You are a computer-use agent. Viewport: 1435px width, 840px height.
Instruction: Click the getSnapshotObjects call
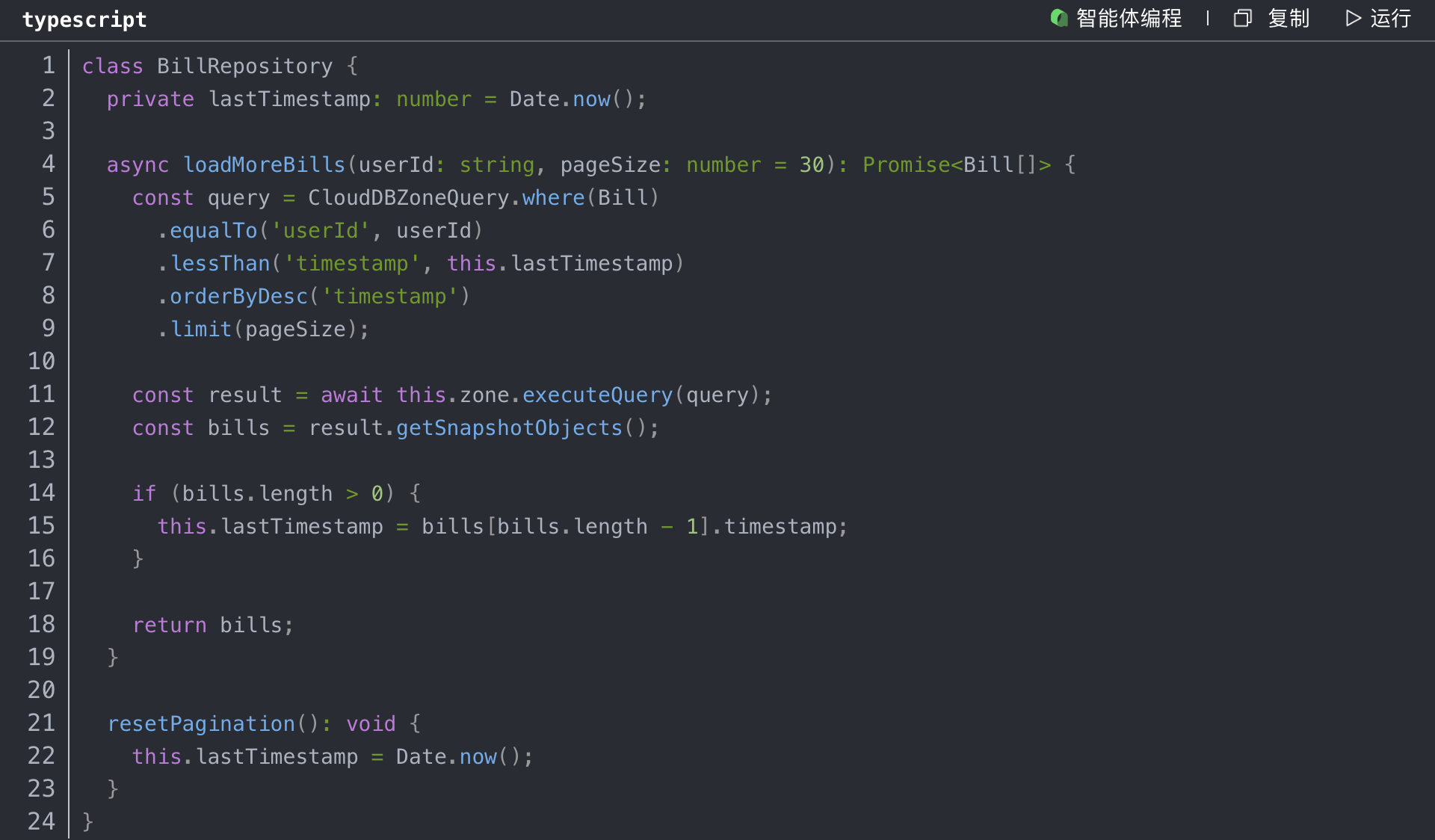509,427
